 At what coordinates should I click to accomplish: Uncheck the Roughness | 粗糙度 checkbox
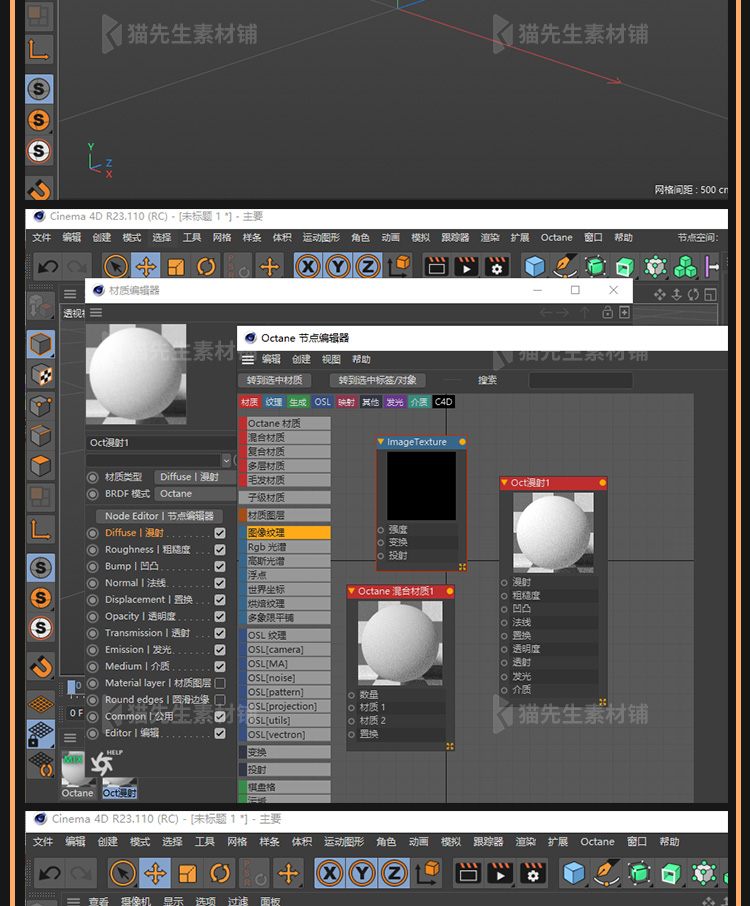pyautogui.click(x=220, y=550)
